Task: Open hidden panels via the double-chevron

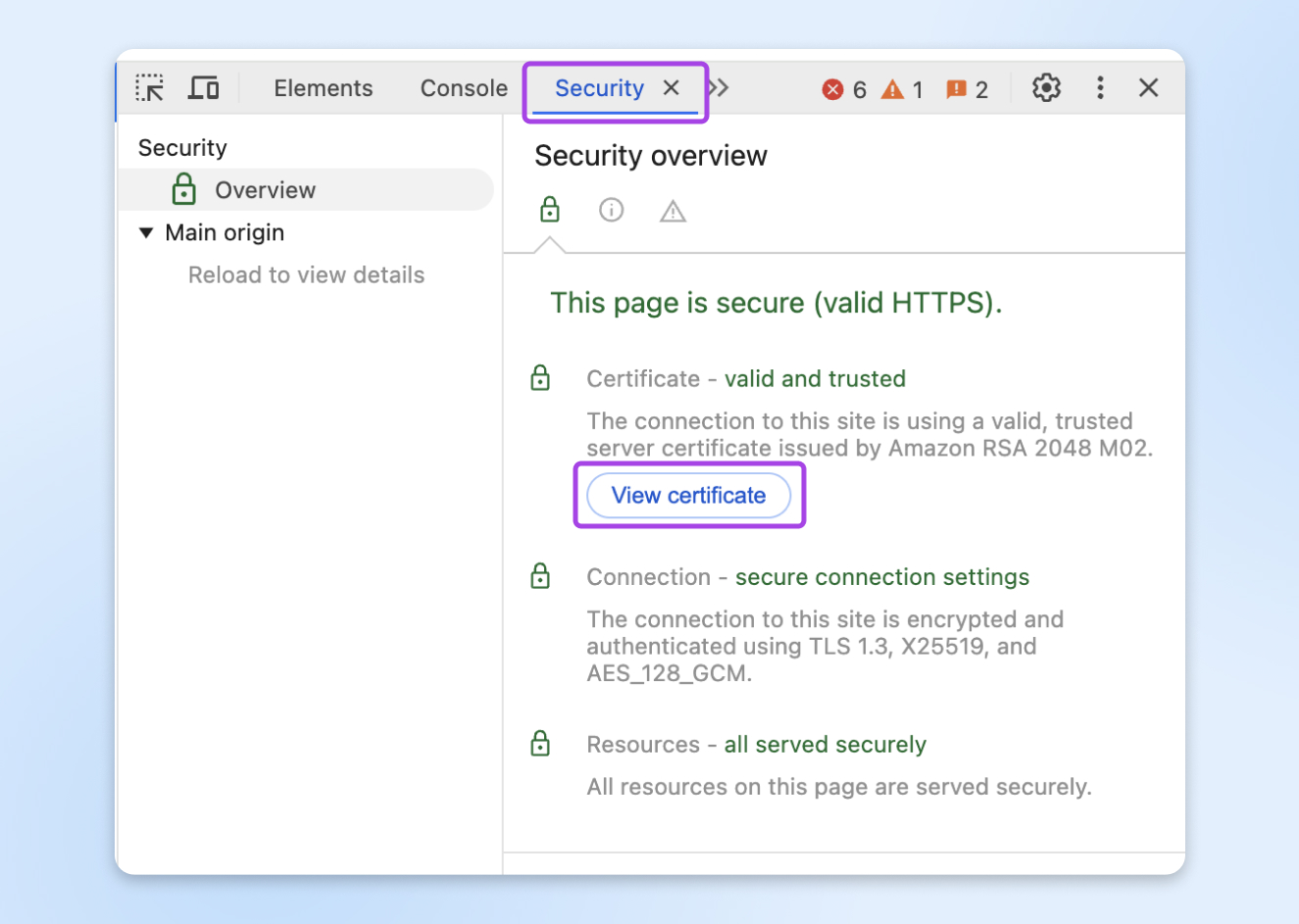Action: (718, 87)
